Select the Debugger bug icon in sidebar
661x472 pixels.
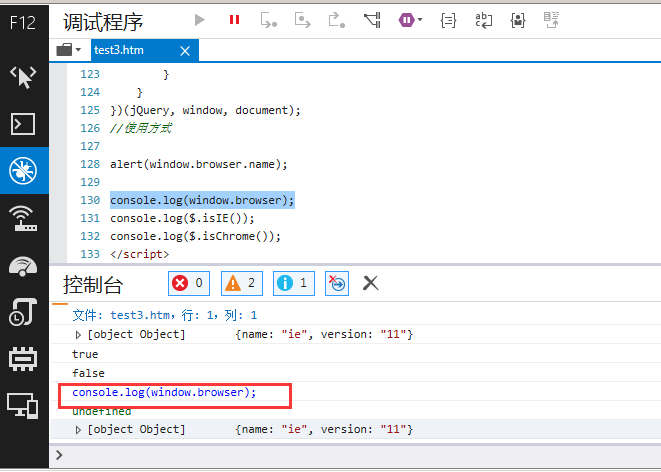pos(24,171)
